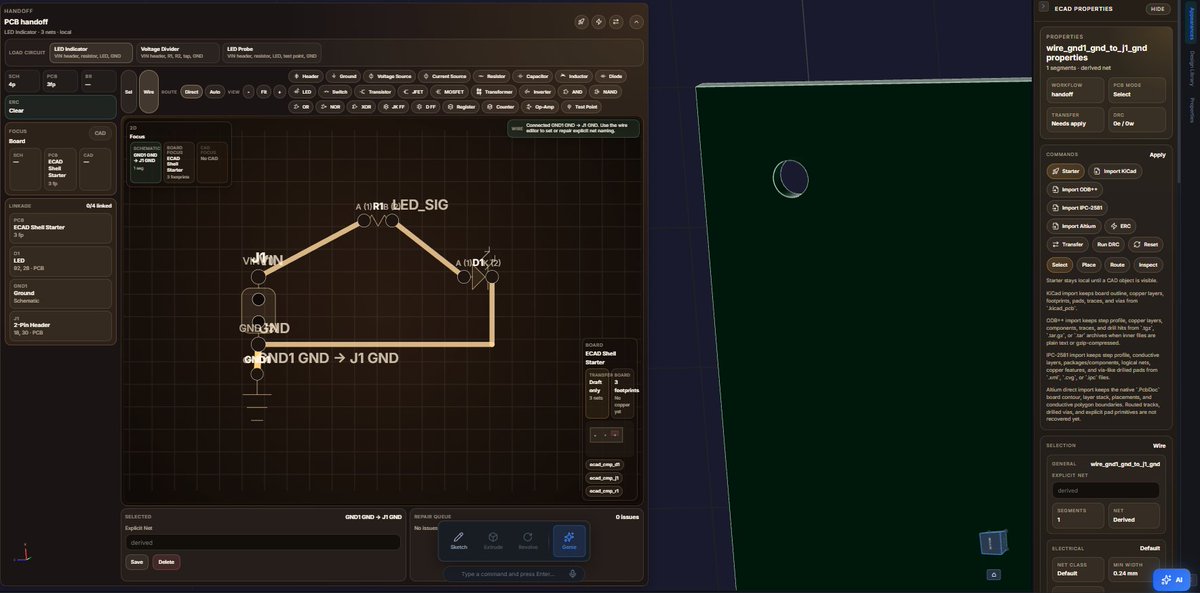The width and height of the screenshot is (1200, 593).
Task: Save the explicit net name
Action: (136, 562)
